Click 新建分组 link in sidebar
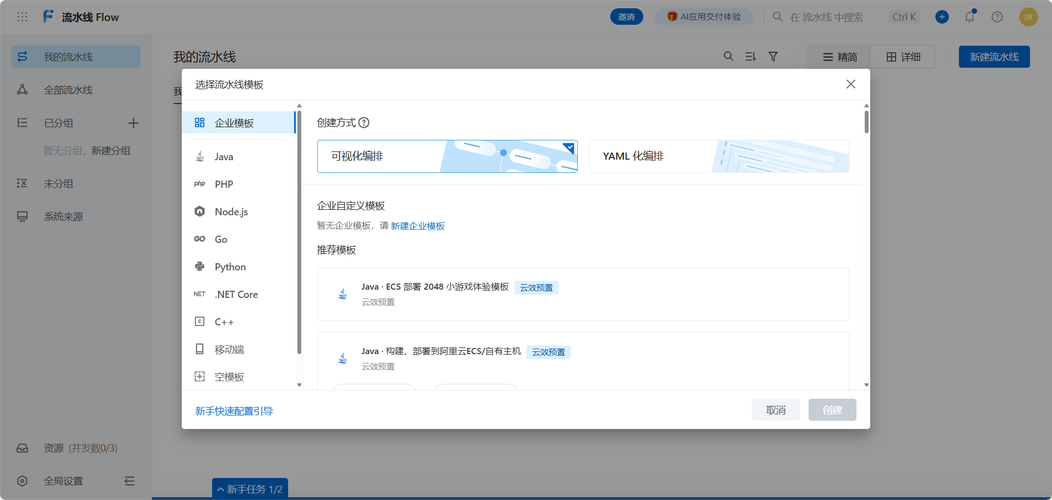1052x500 pixels. (x=111, y=151)
